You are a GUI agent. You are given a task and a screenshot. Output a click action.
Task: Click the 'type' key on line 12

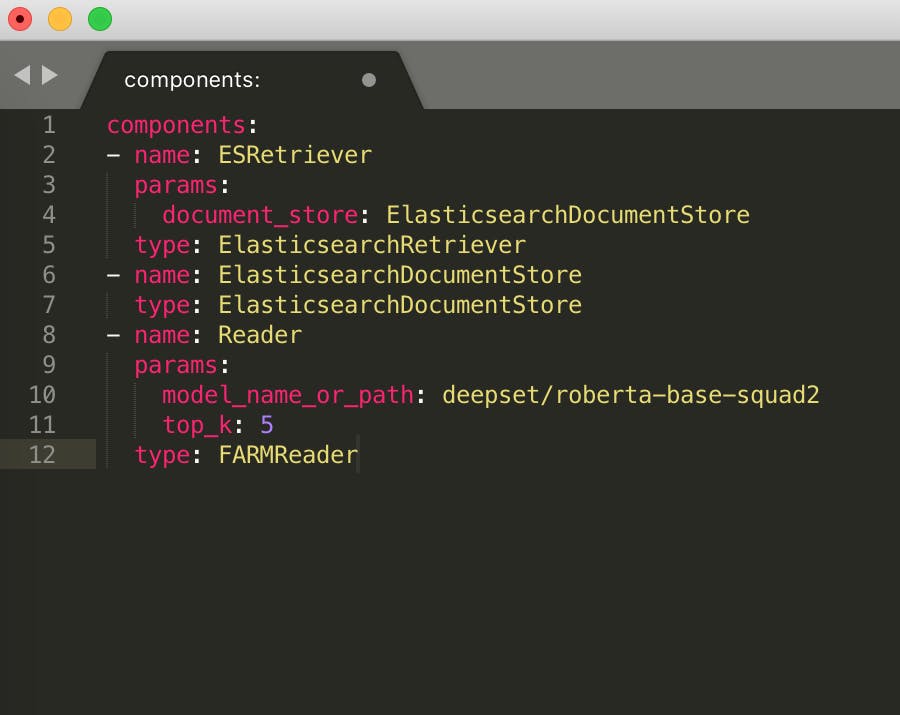162,456
